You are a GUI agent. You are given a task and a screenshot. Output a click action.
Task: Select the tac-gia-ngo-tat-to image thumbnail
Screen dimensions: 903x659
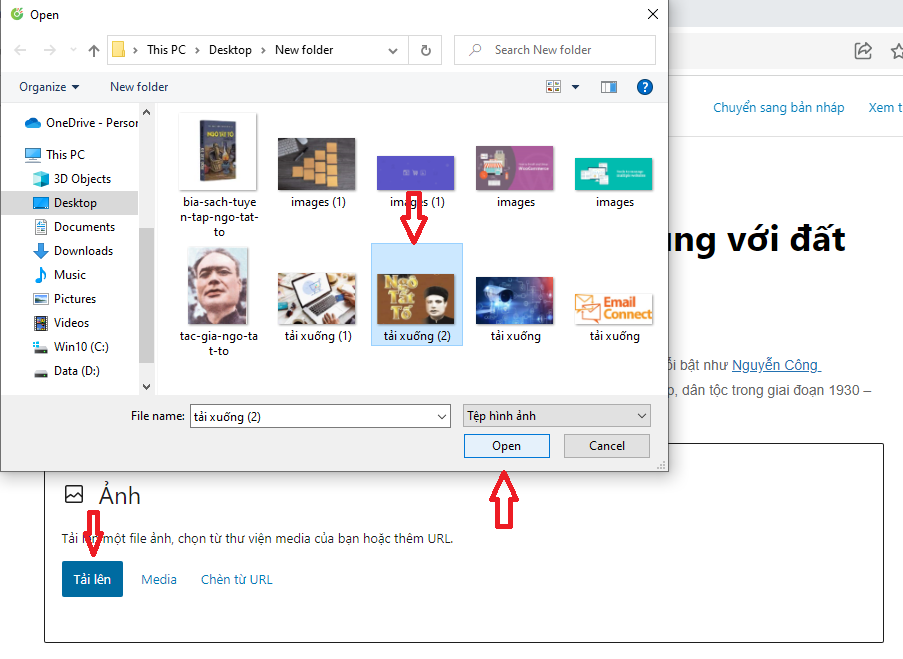coord(218,288)
